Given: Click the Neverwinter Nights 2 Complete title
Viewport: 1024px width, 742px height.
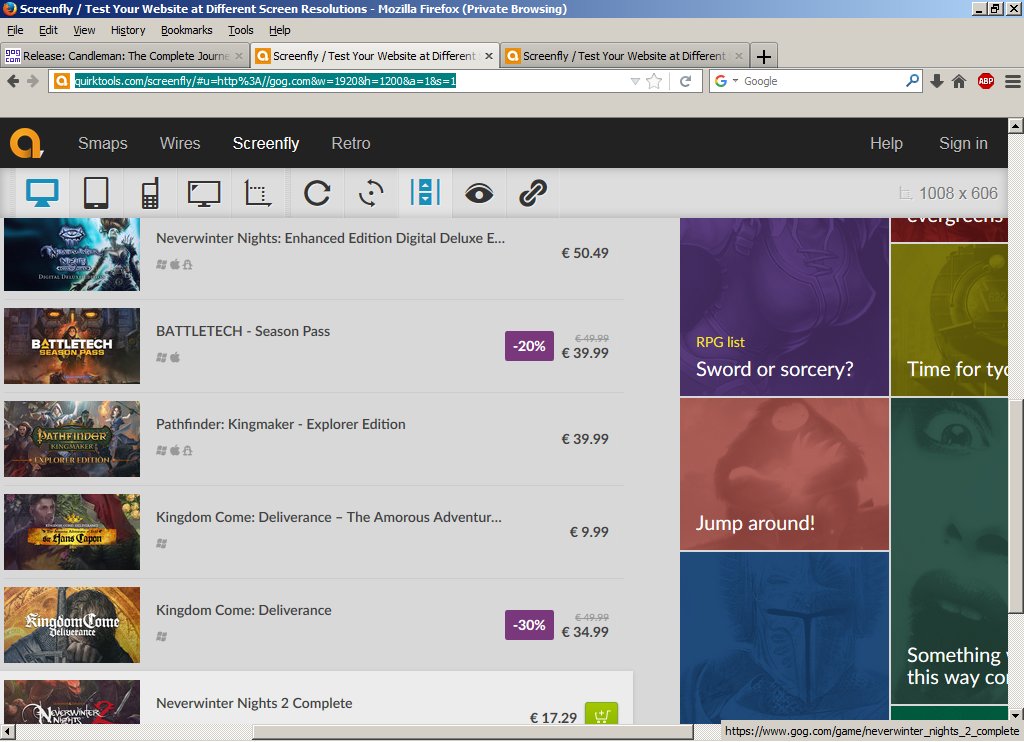Looking at the screenshot, I should click(254, 703).
